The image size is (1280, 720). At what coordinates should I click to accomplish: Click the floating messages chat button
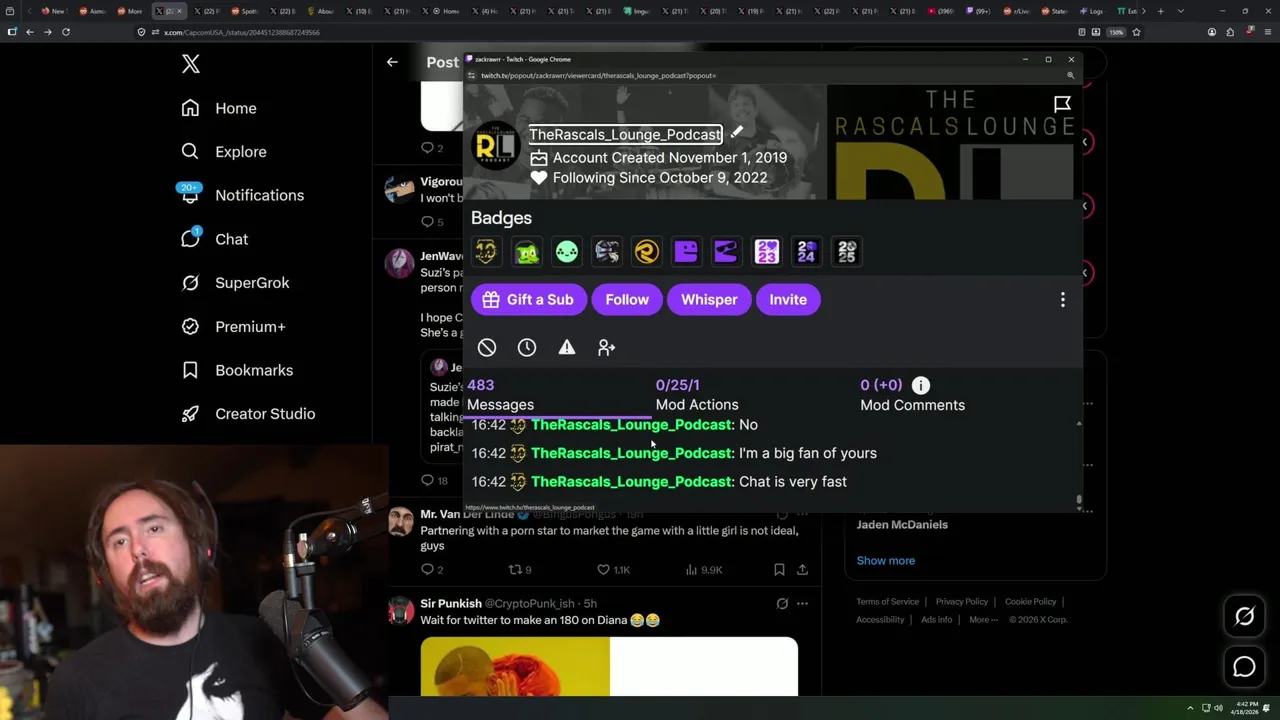(1244, 666)
